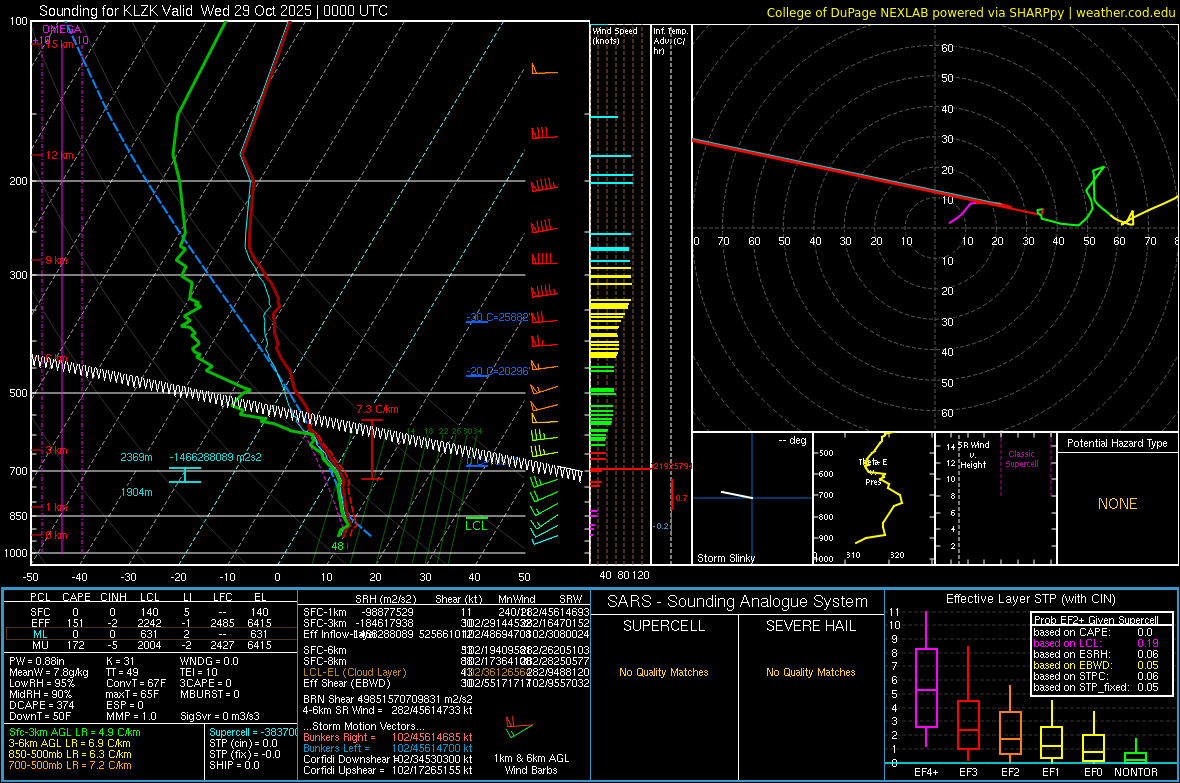Click the 'SigSvr = 0 m3/s3' value
The height and width of the screenshot is (783, 1180).
tap(220, 717)
